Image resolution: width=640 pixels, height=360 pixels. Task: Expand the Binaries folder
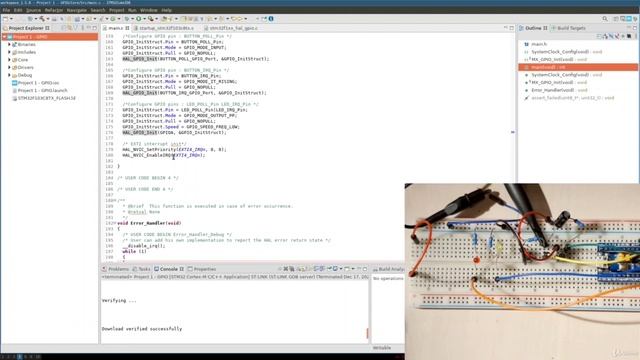pos(9,44)
